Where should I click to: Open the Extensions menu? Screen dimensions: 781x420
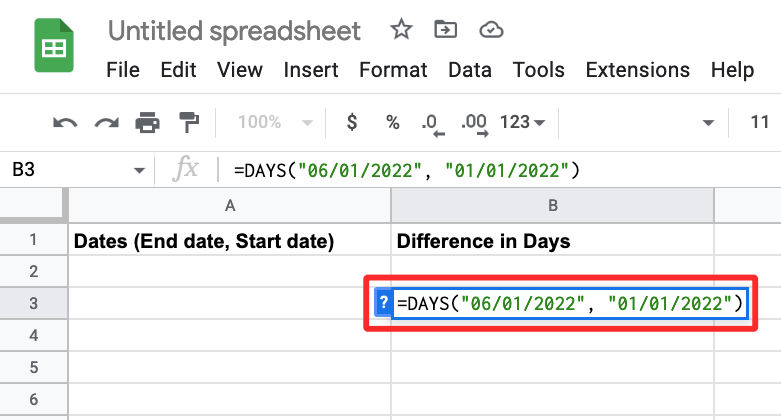coord(637,70)
